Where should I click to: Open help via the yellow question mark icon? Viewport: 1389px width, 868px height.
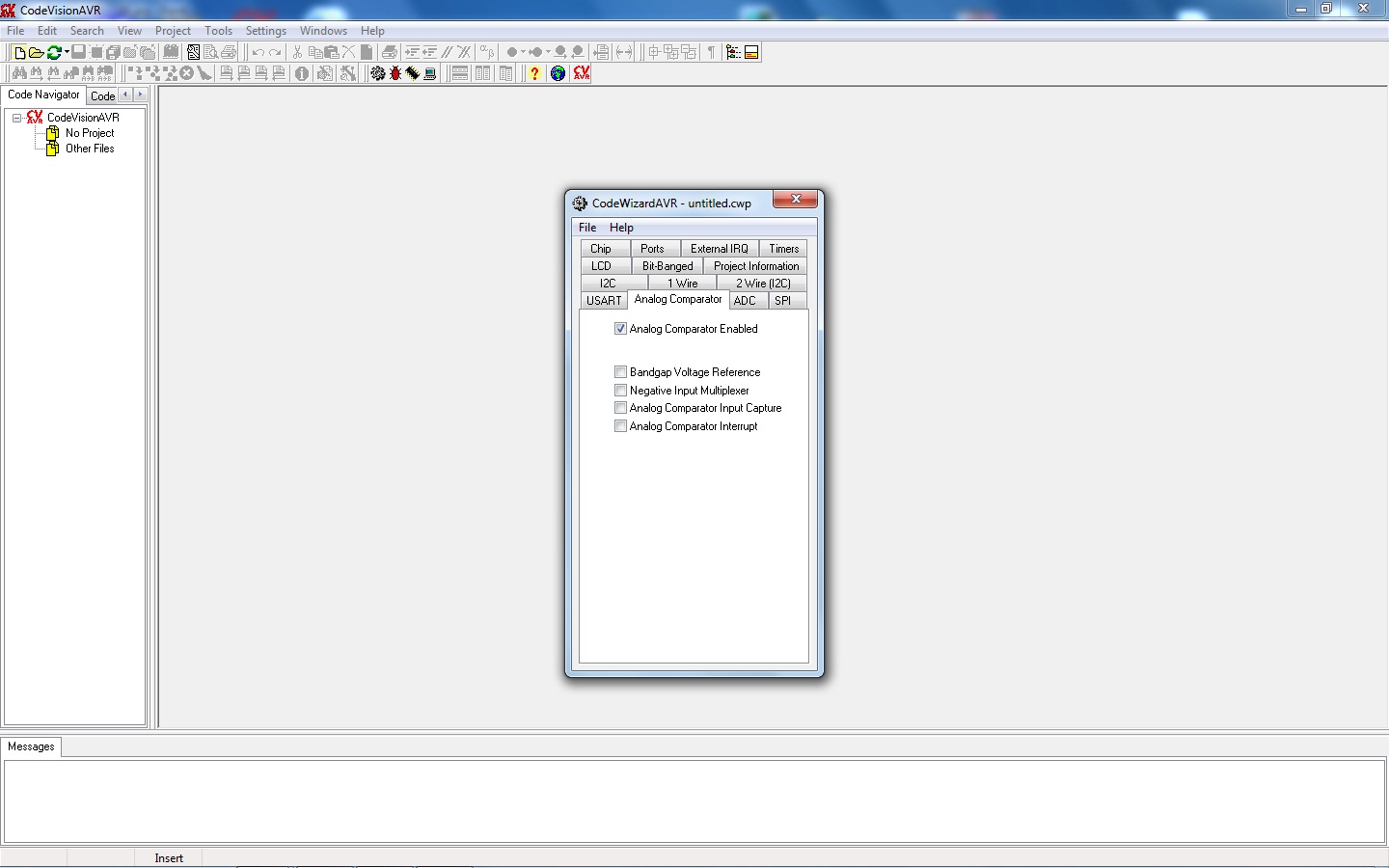[534, 73]
